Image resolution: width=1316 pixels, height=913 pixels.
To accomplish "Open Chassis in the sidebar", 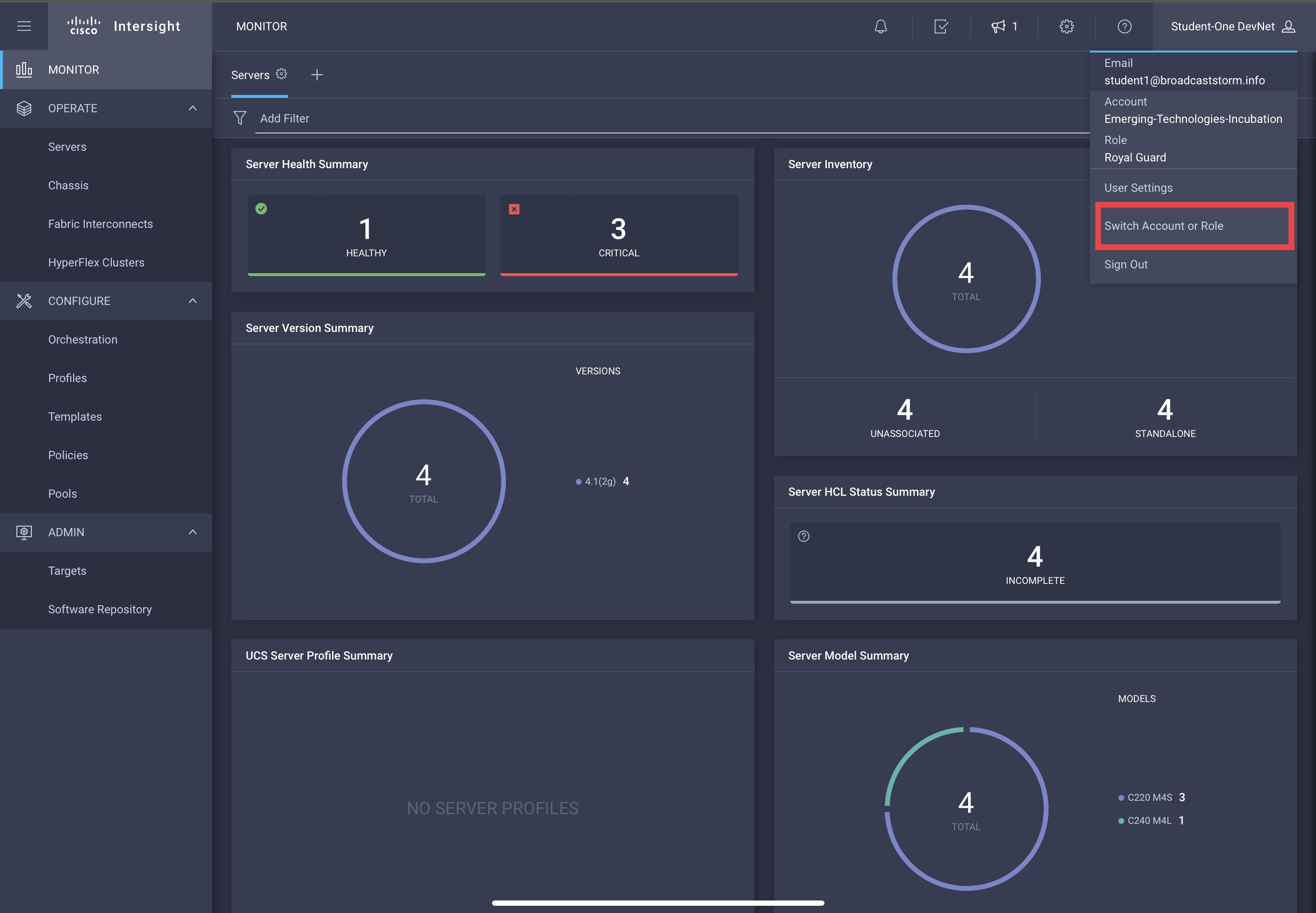I will point(106,185).
